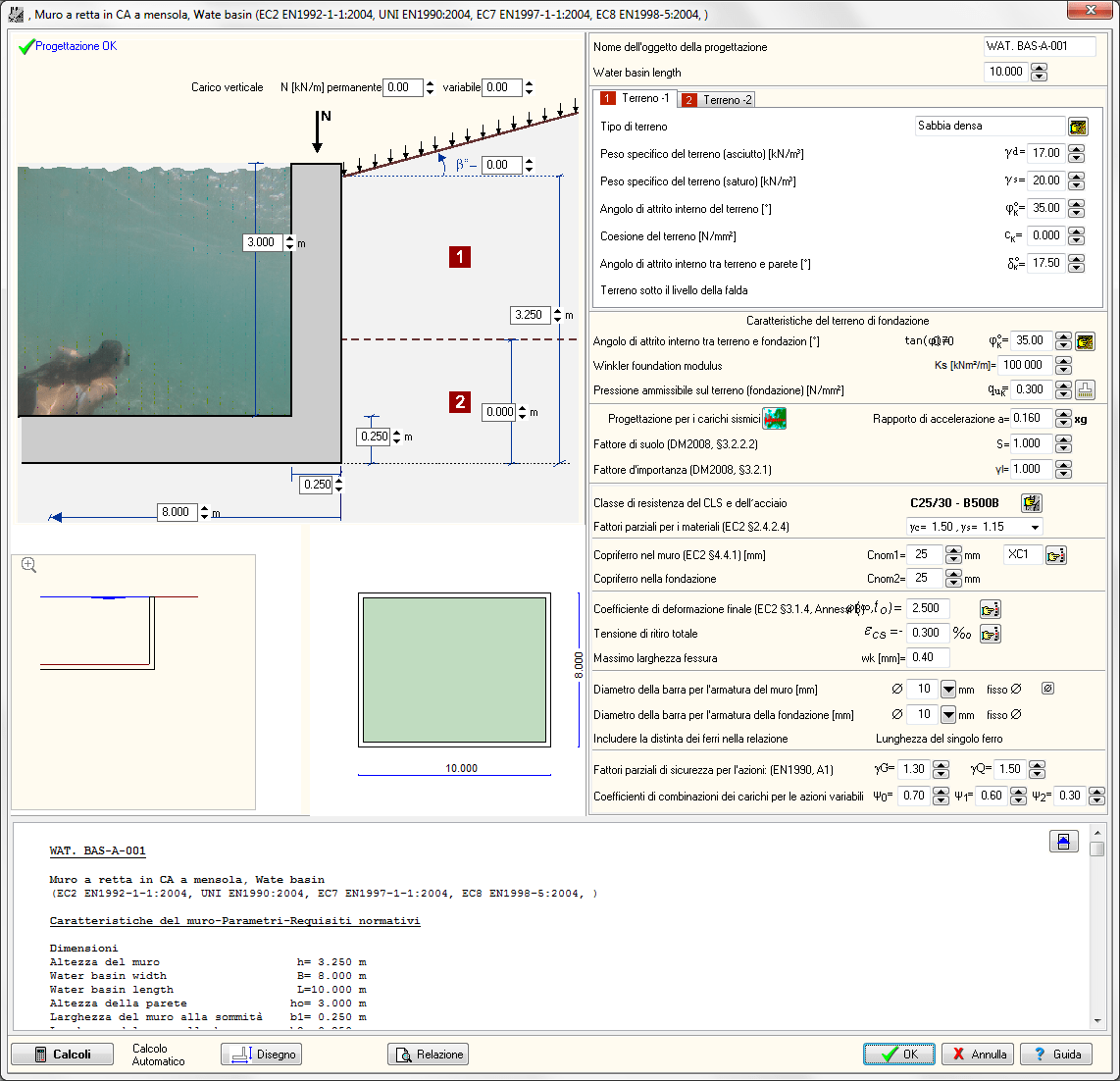Edit the variable vertical load field
The image size is (1120, 1081).
[x=502, y=88]
